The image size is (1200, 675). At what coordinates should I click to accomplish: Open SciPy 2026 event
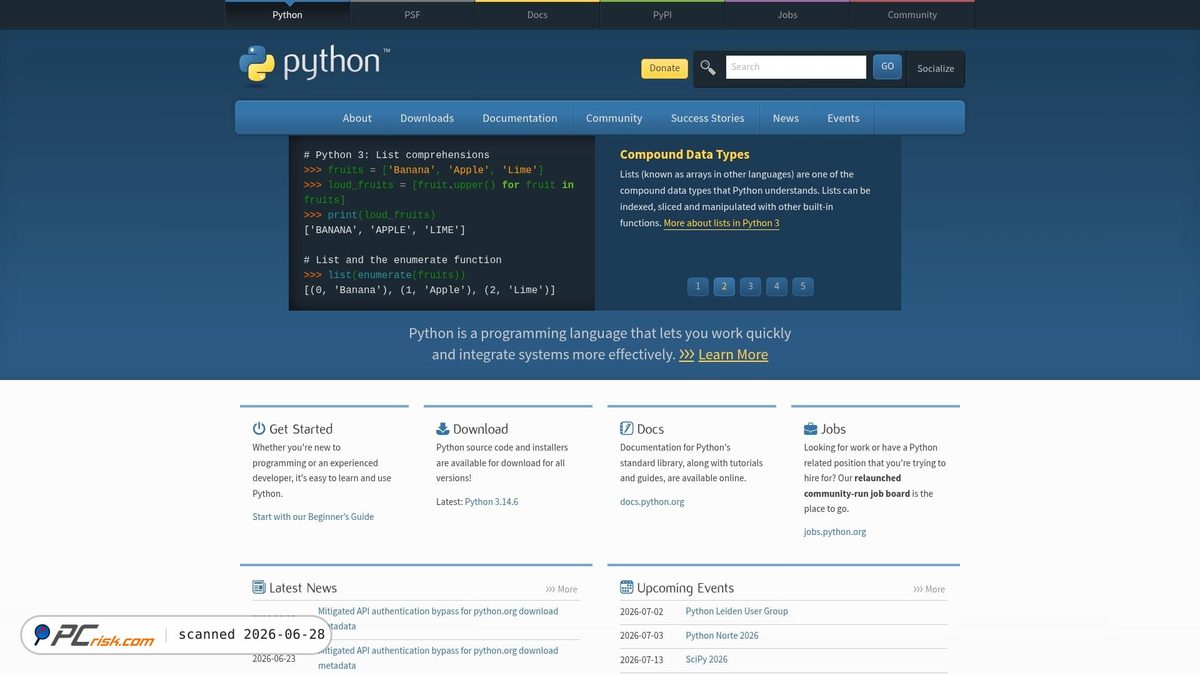tap(706, 659)
